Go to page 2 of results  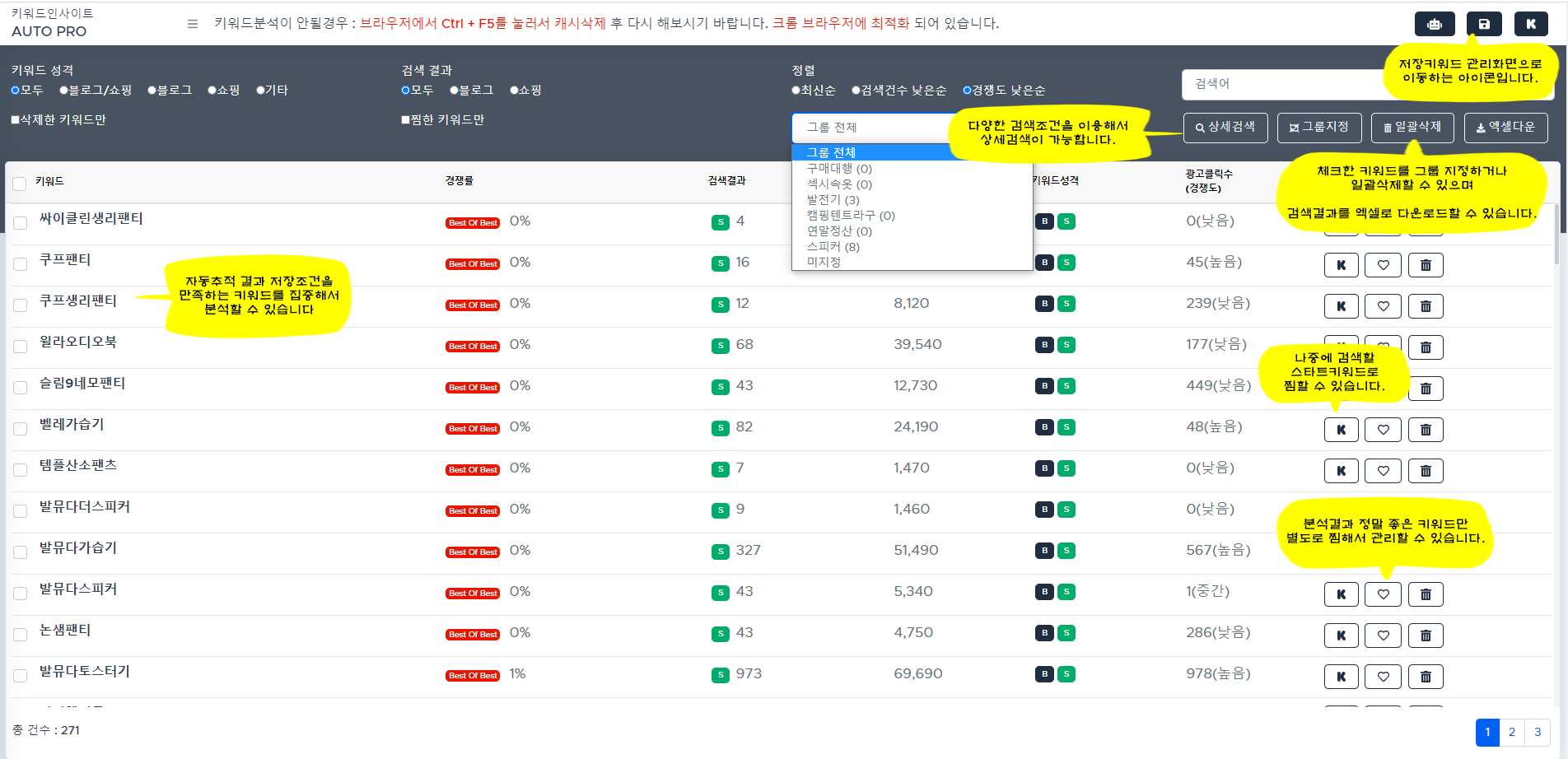(x=1511, y=732)
